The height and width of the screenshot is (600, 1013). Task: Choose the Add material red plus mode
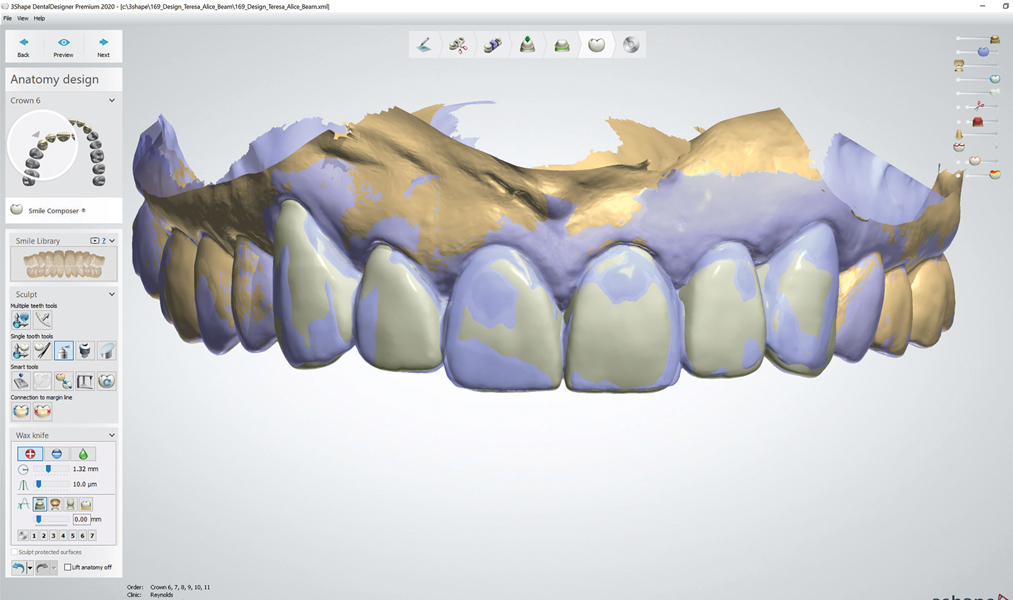(x=30, y=454)
